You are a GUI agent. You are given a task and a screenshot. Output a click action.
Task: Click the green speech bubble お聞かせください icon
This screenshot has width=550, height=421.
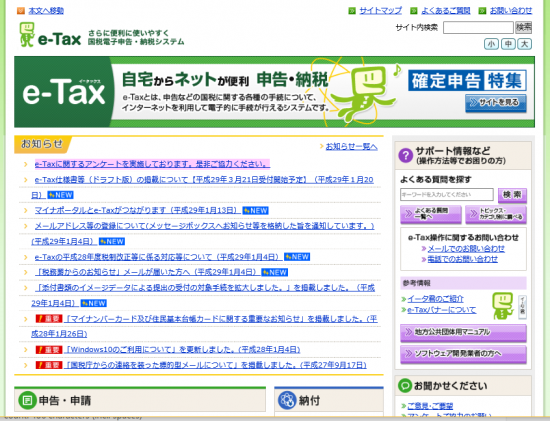click(x=405, y=386)
